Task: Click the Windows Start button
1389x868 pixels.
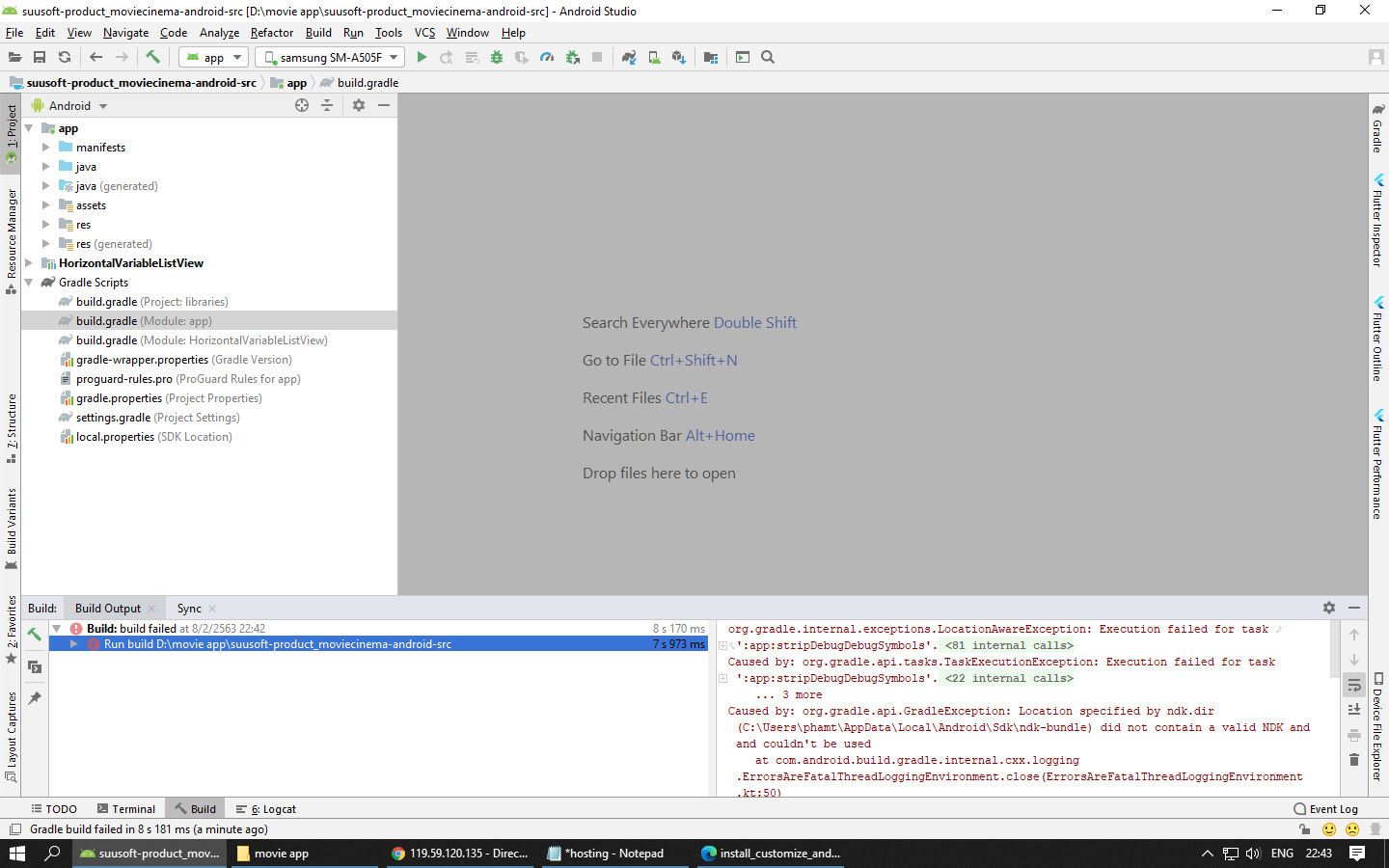Action: (17, 854)
